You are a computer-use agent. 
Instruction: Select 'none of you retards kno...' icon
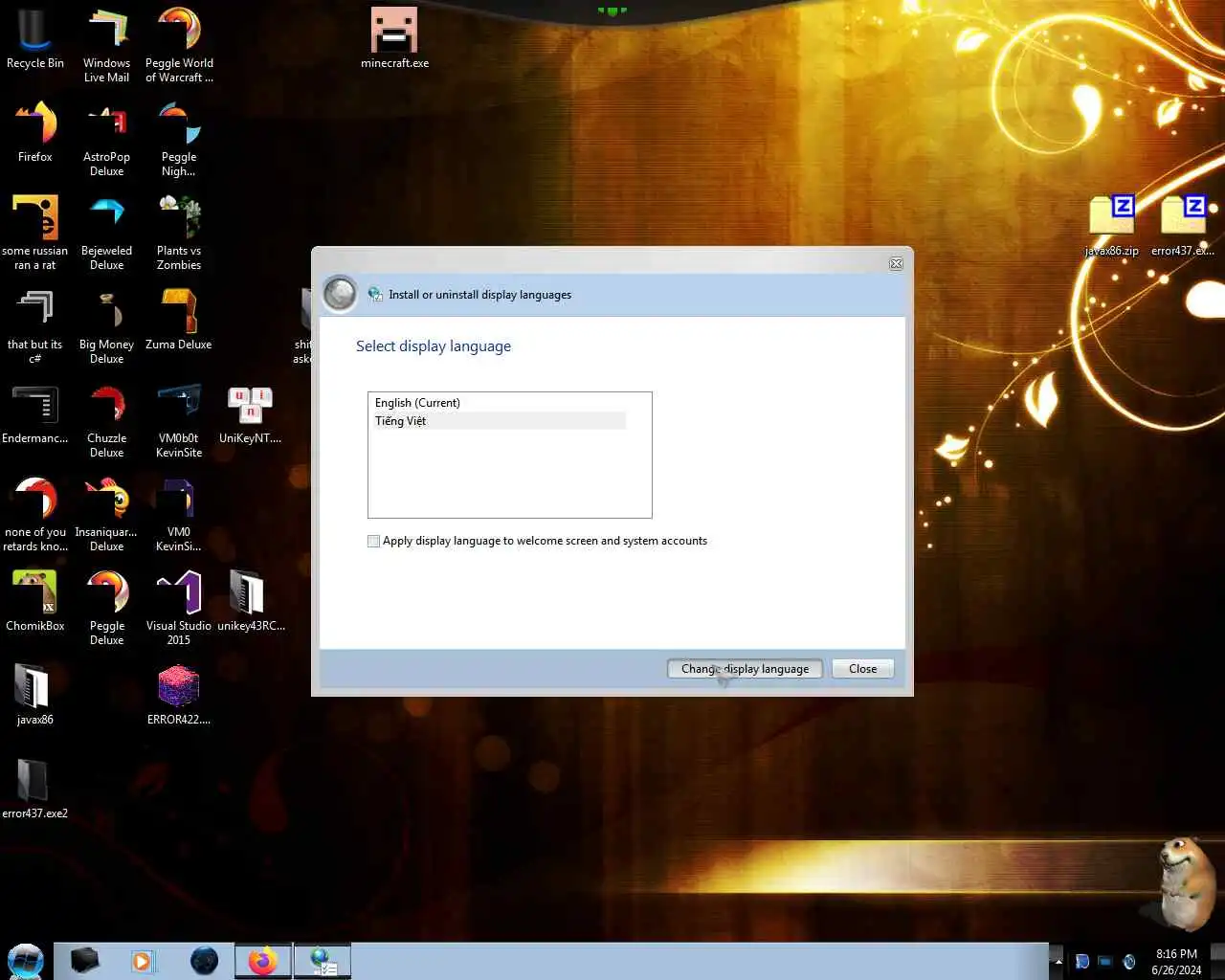(x=35, y=515)
